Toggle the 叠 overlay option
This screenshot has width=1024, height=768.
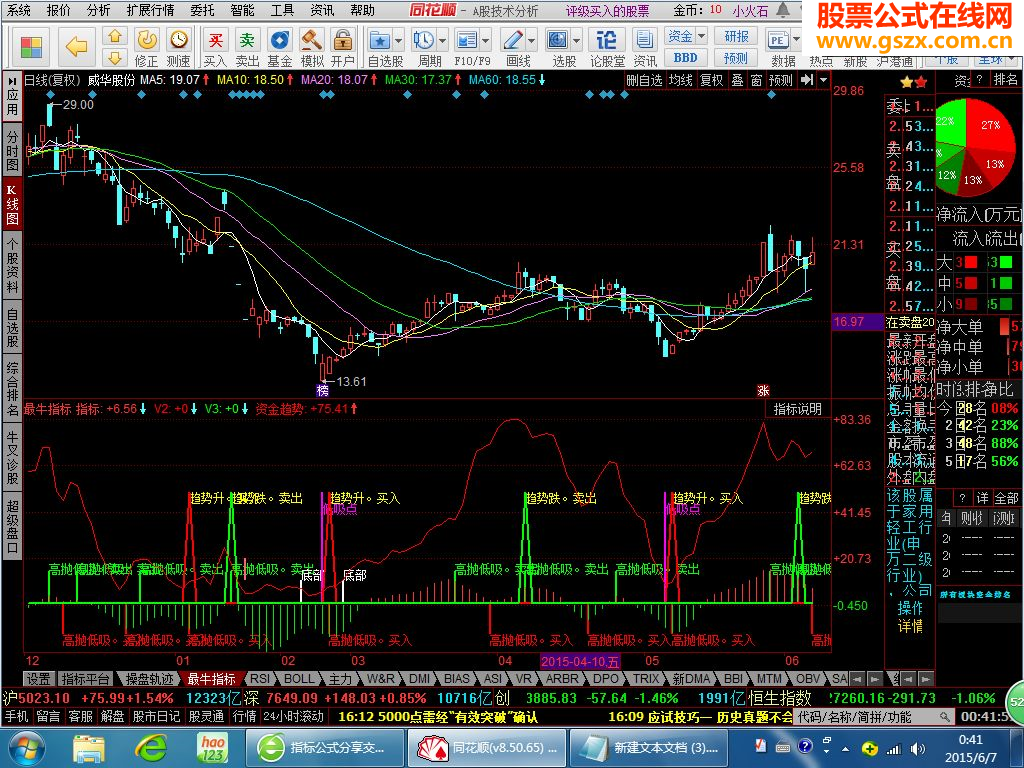point(737,80)
